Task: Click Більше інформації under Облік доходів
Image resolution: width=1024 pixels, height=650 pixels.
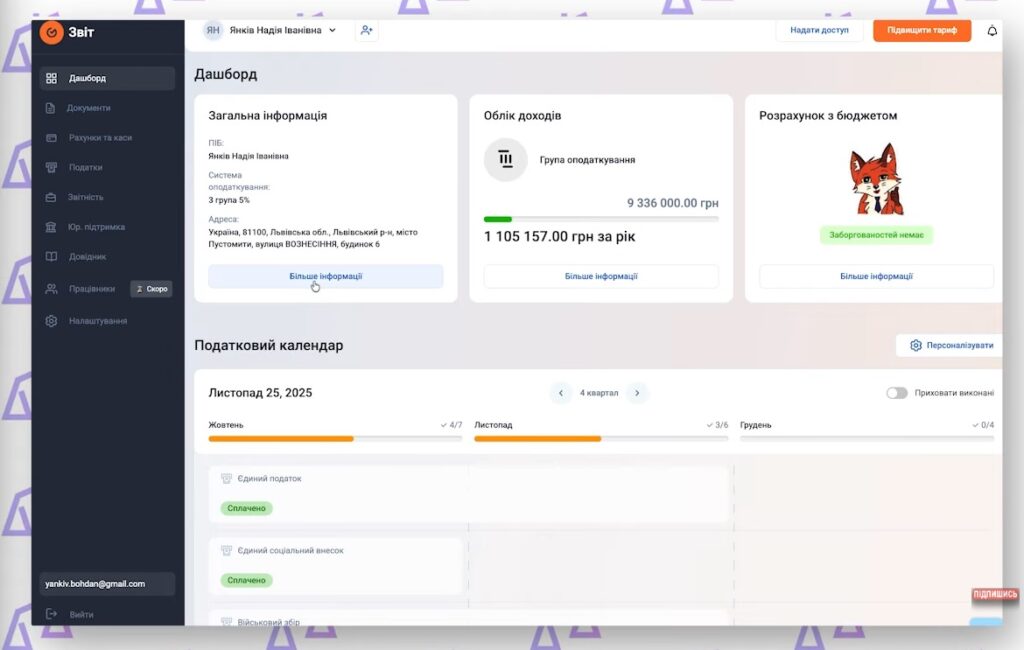Action: [601, 276]
